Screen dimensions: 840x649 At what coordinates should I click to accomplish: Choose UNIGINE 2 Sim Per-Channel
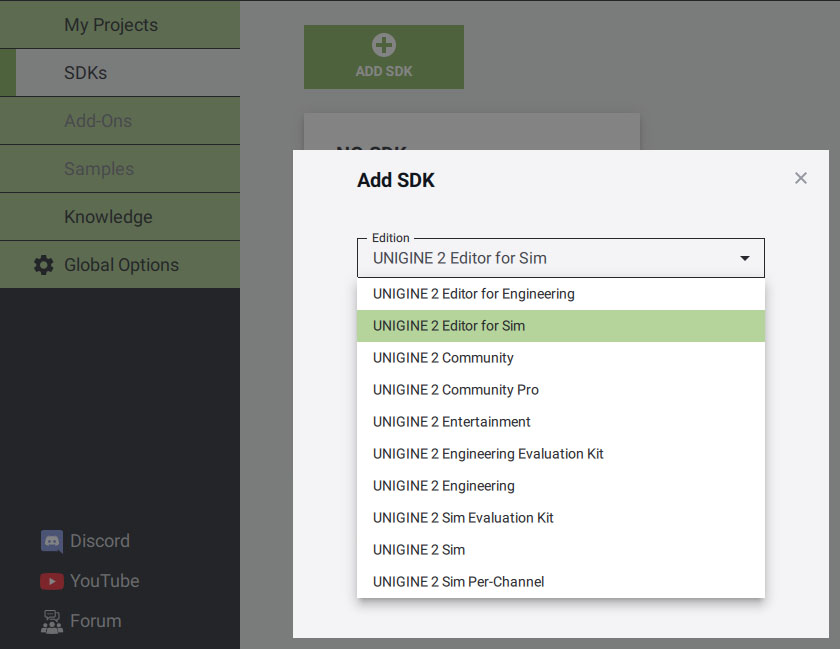561,581
